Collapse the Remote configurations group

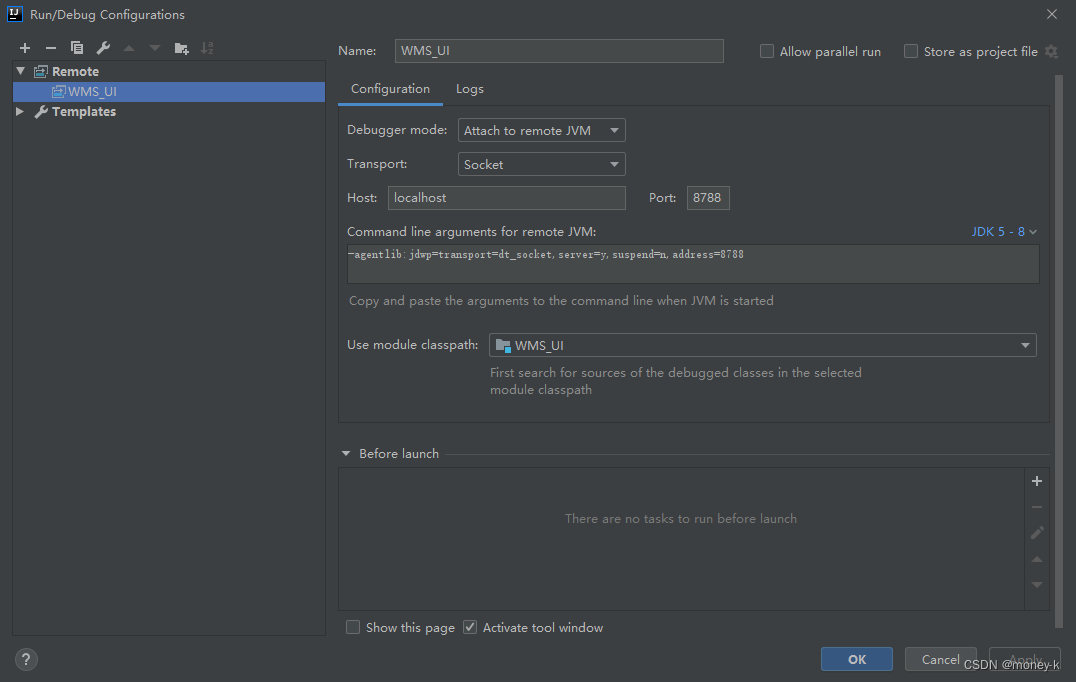pos(20,71)
